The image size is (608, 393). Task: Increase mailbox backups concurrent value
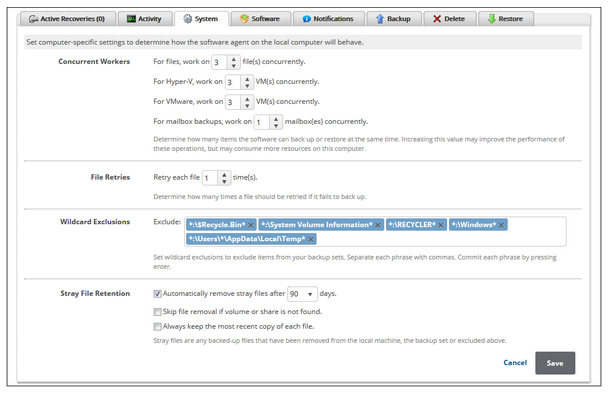(x=276, y=119)
